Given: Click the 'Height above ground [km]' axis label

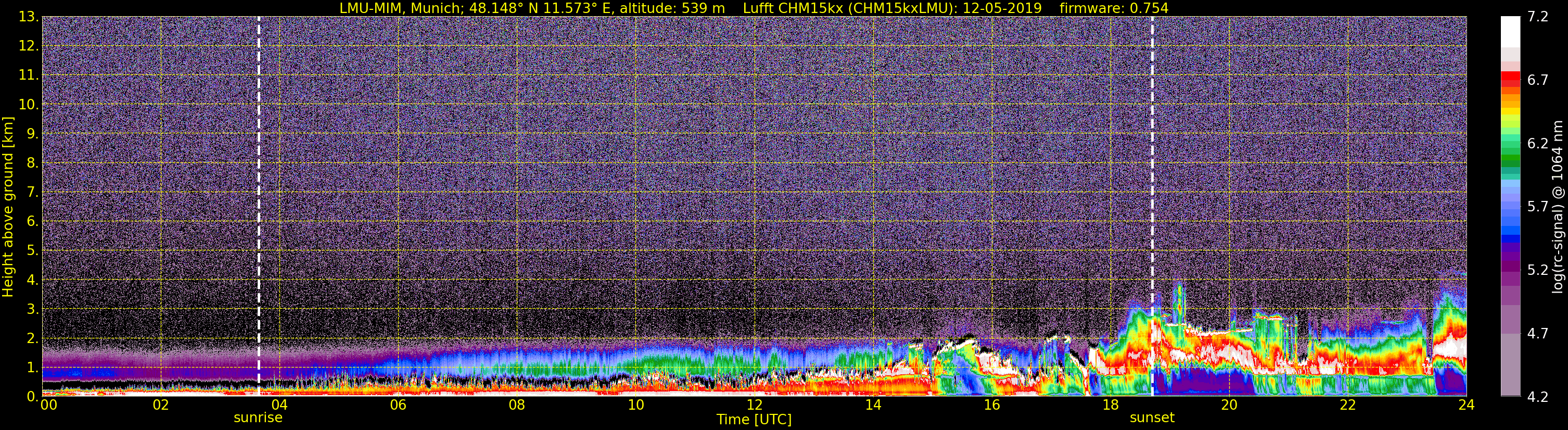Looking at the screenshot, I should tap(8, 207).
